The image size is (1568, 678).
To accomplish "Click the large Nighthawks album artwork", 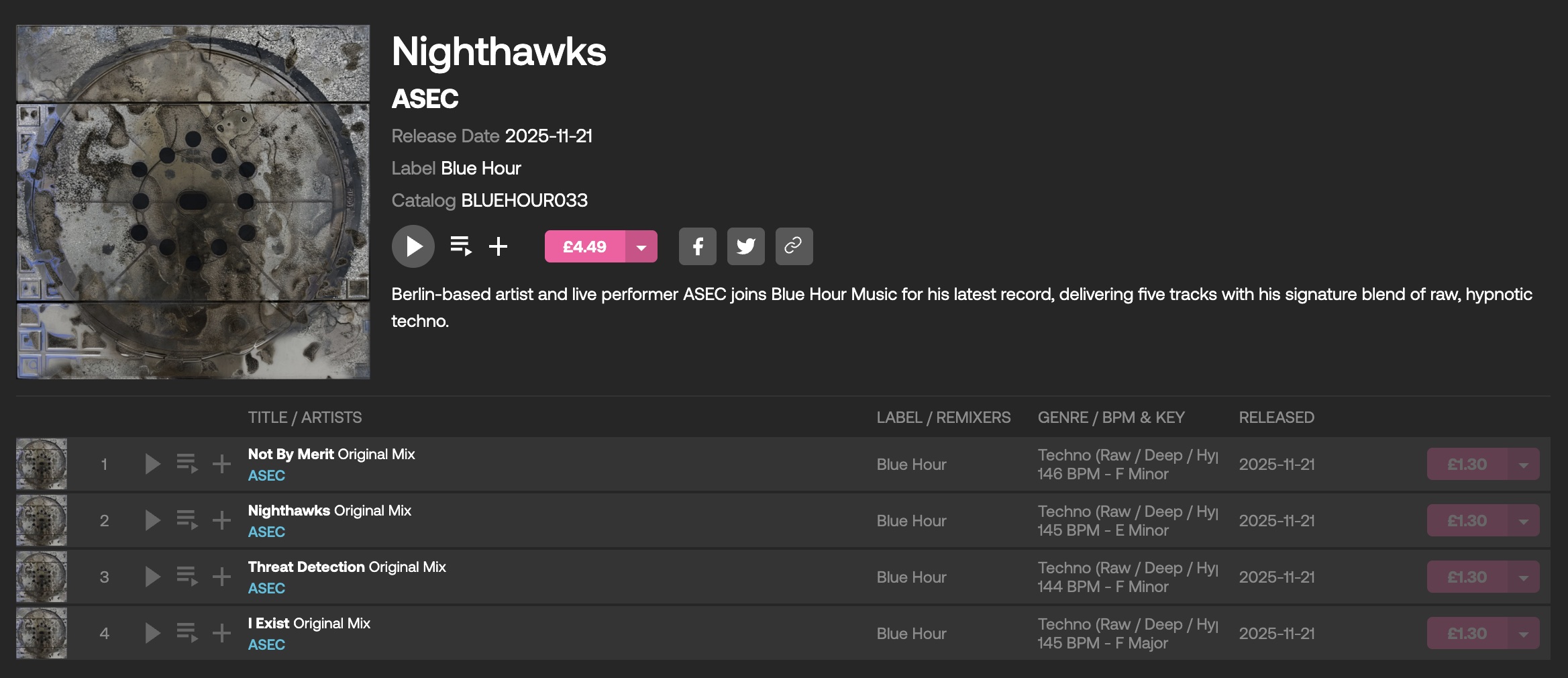I will tap(193, 202).
